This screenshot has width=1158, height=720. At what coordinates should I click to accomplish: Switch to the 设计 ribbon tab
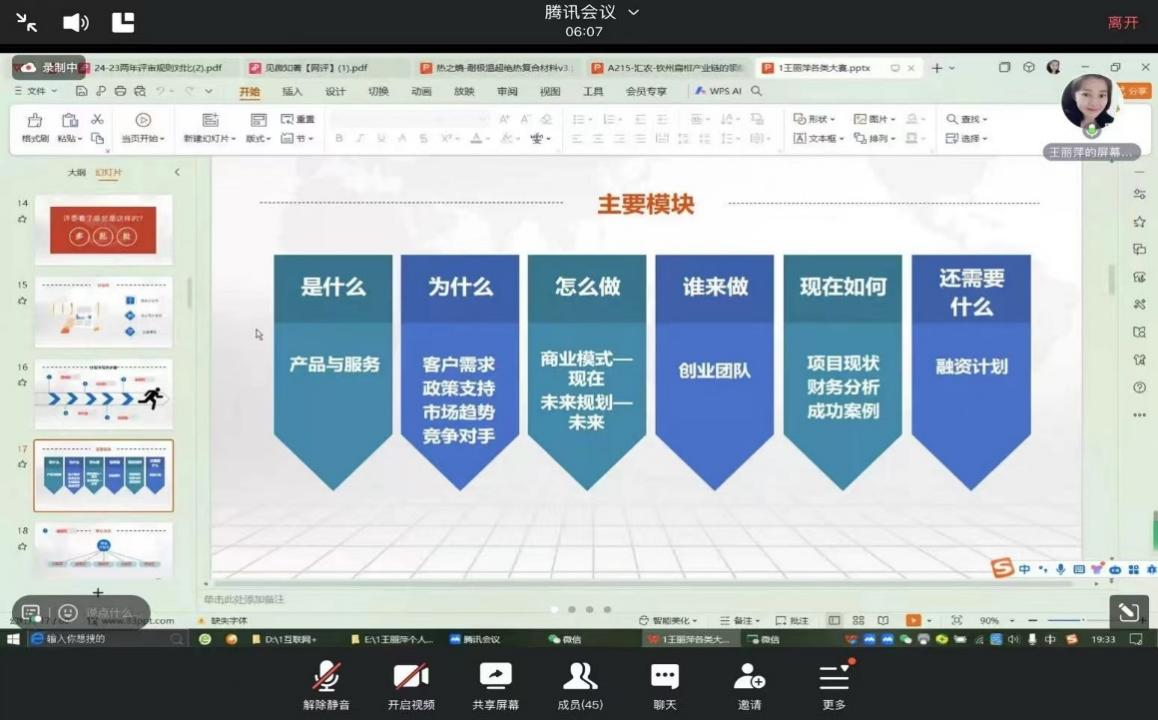click(335, 91)
